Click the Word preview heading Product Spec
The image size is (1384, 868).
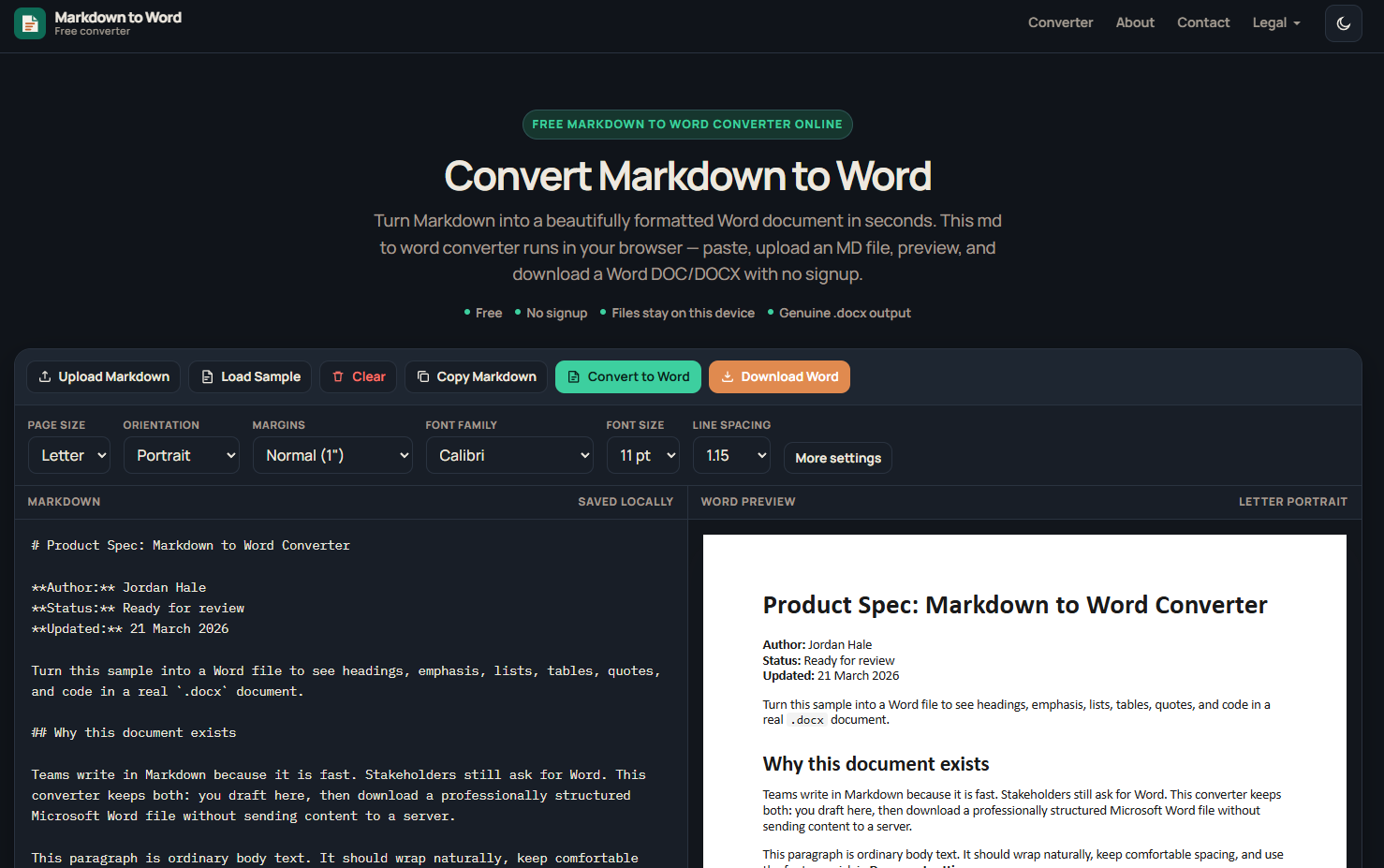1015,605
